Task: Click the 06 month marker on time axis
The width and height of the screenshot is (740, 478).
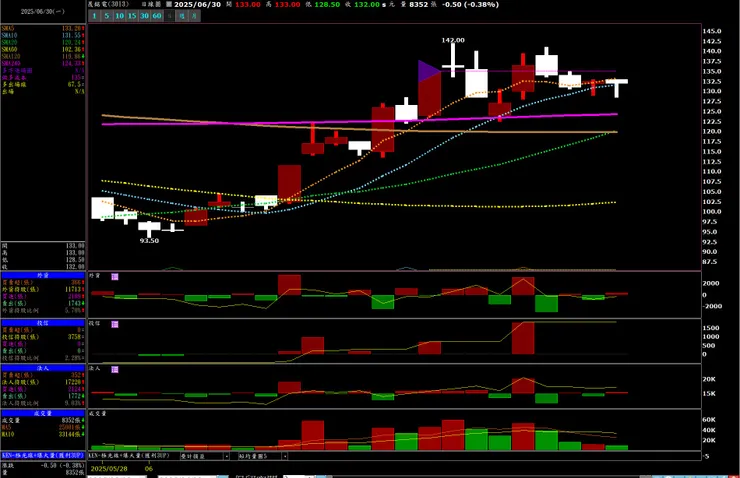Action: (149, 469)
